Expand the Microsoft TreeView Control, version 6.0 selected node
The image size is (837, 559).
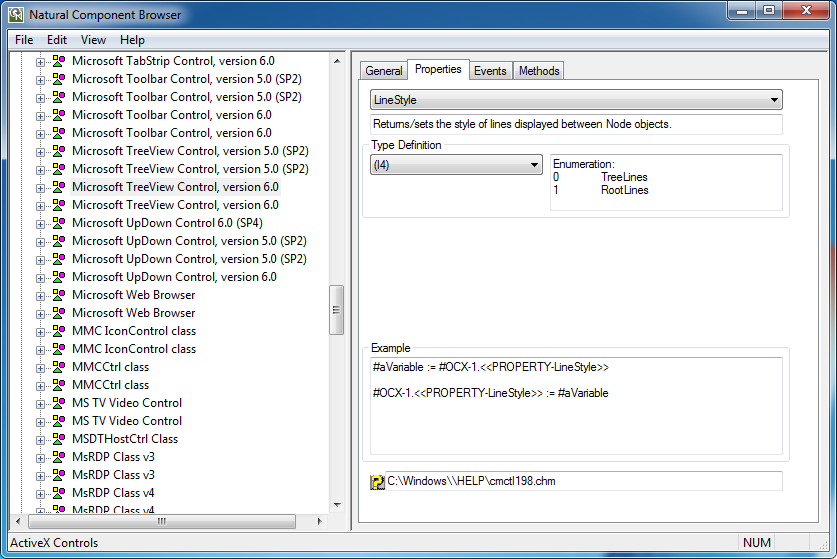point(41,187)
